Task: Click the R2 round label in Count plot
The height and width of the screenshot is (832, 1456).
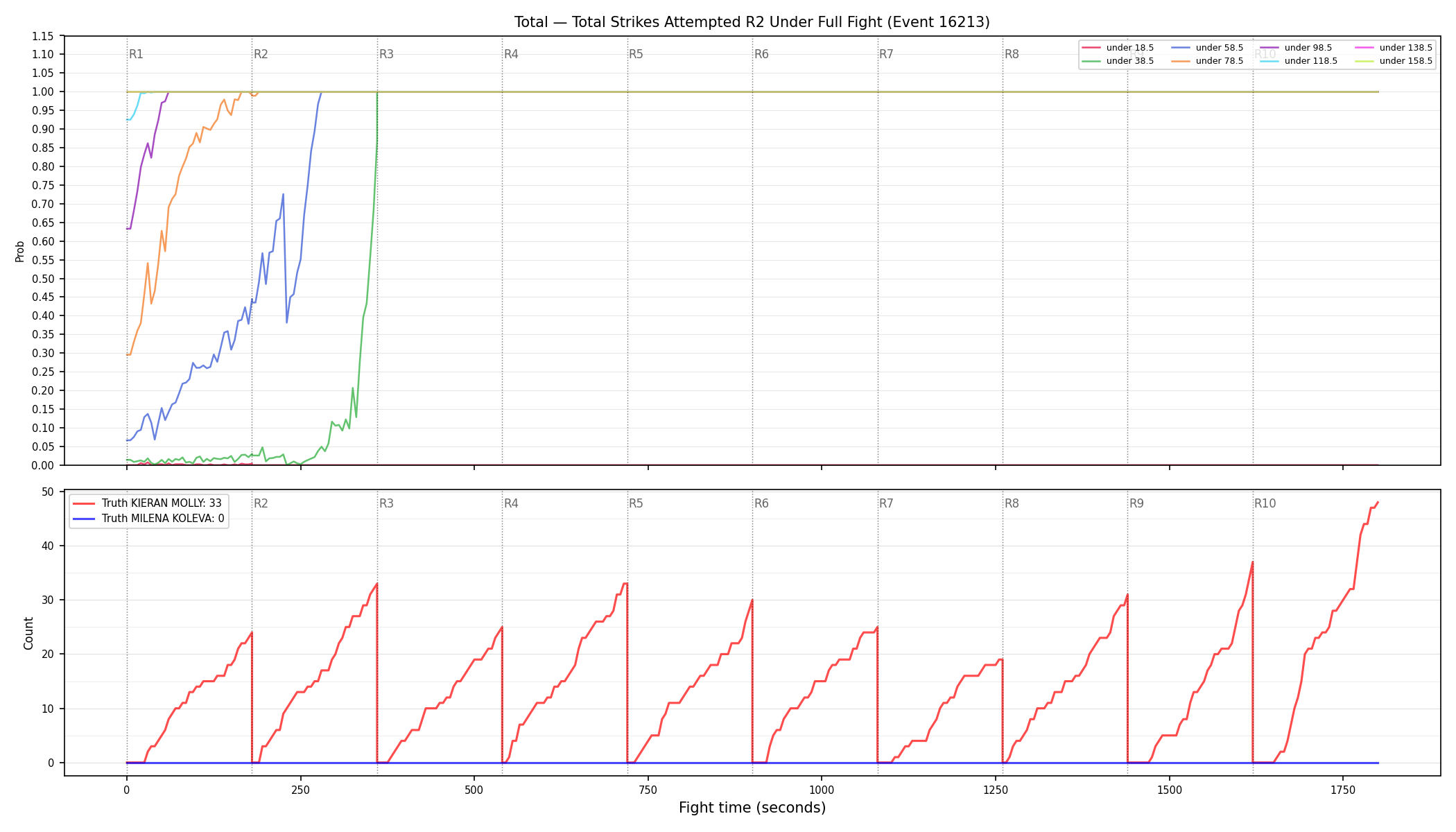Action: (x=261, y=503)
